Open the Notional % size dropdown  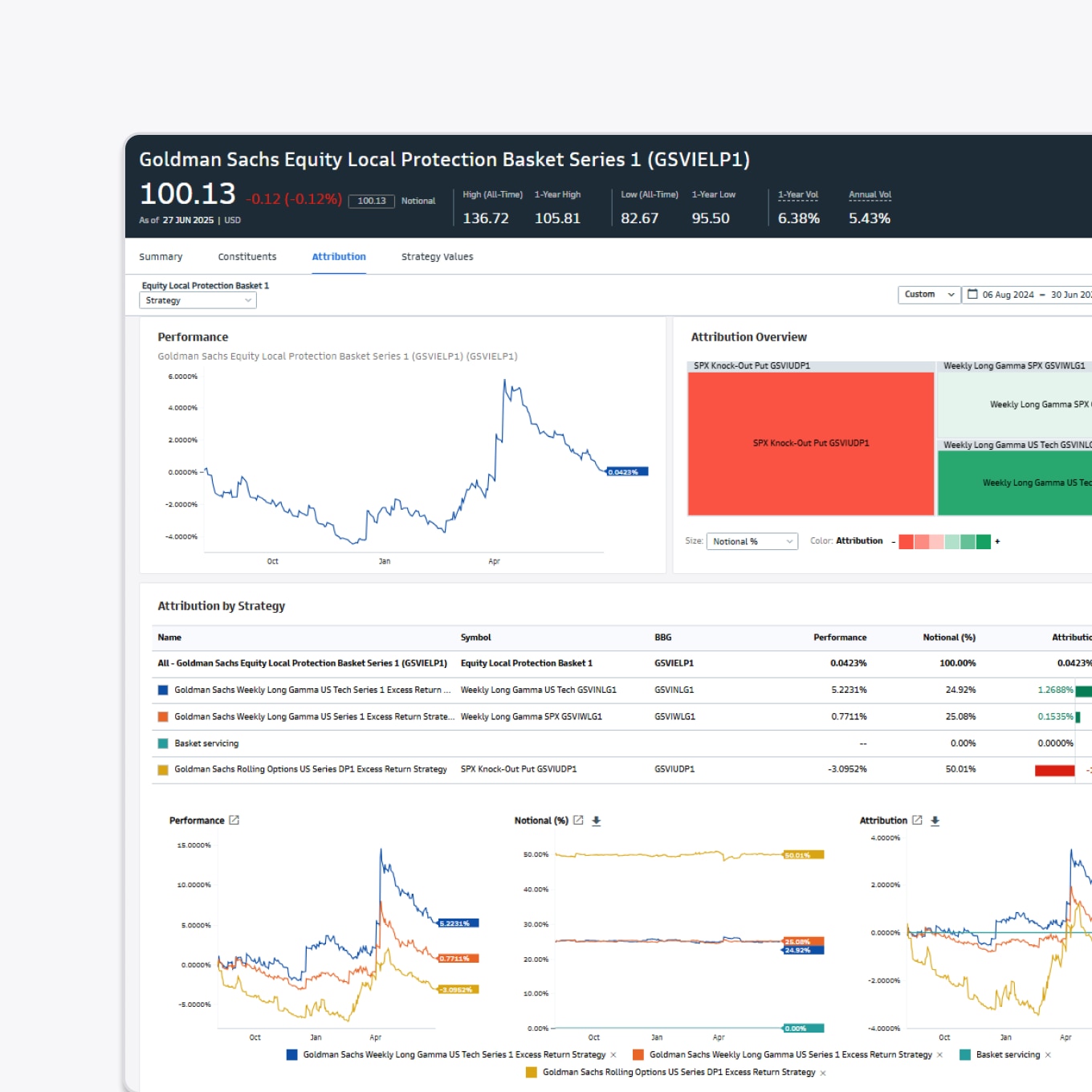tap(752, 542)
